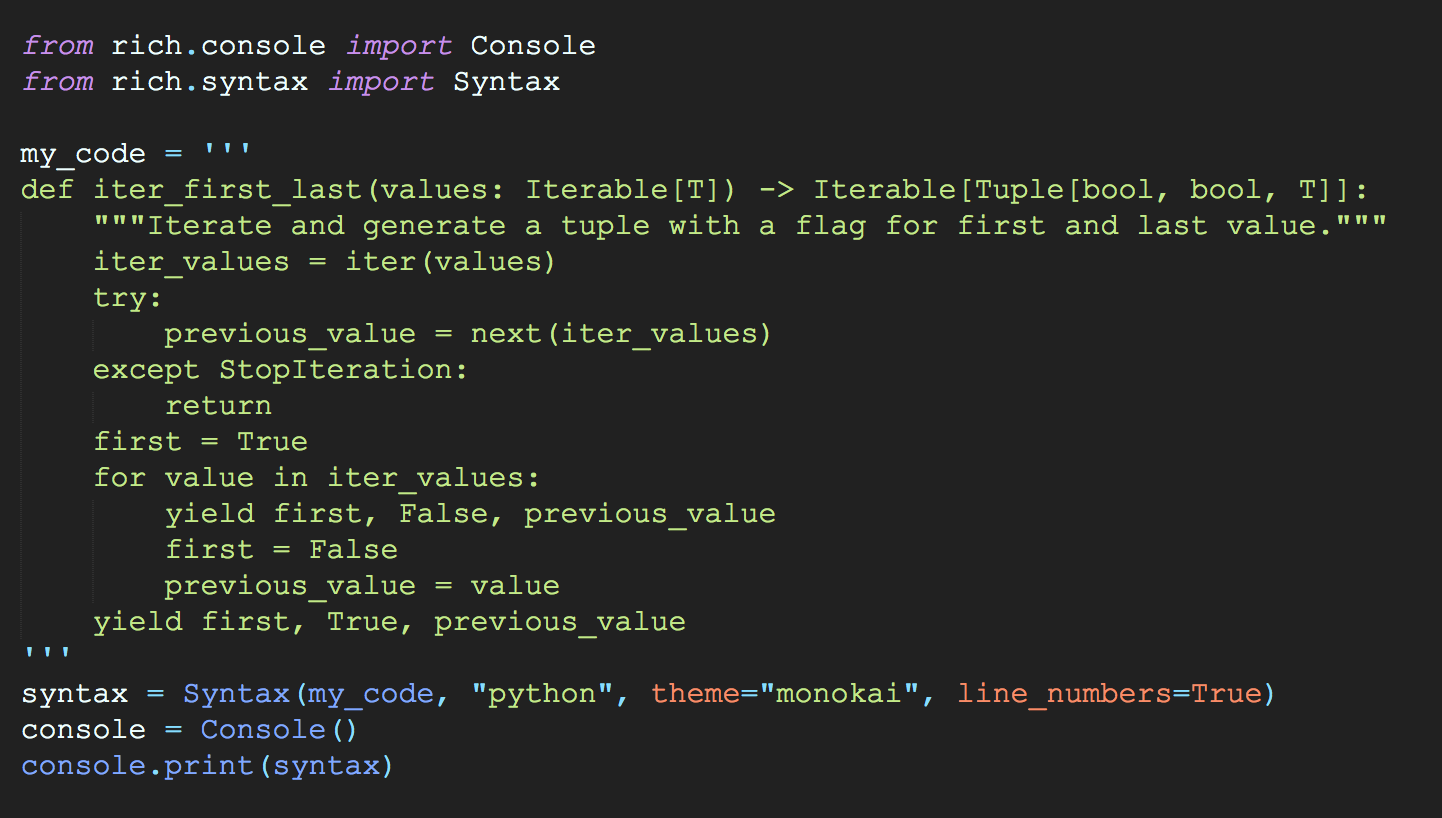Click the True value in first = True
1442x818 pixels.
272,442
